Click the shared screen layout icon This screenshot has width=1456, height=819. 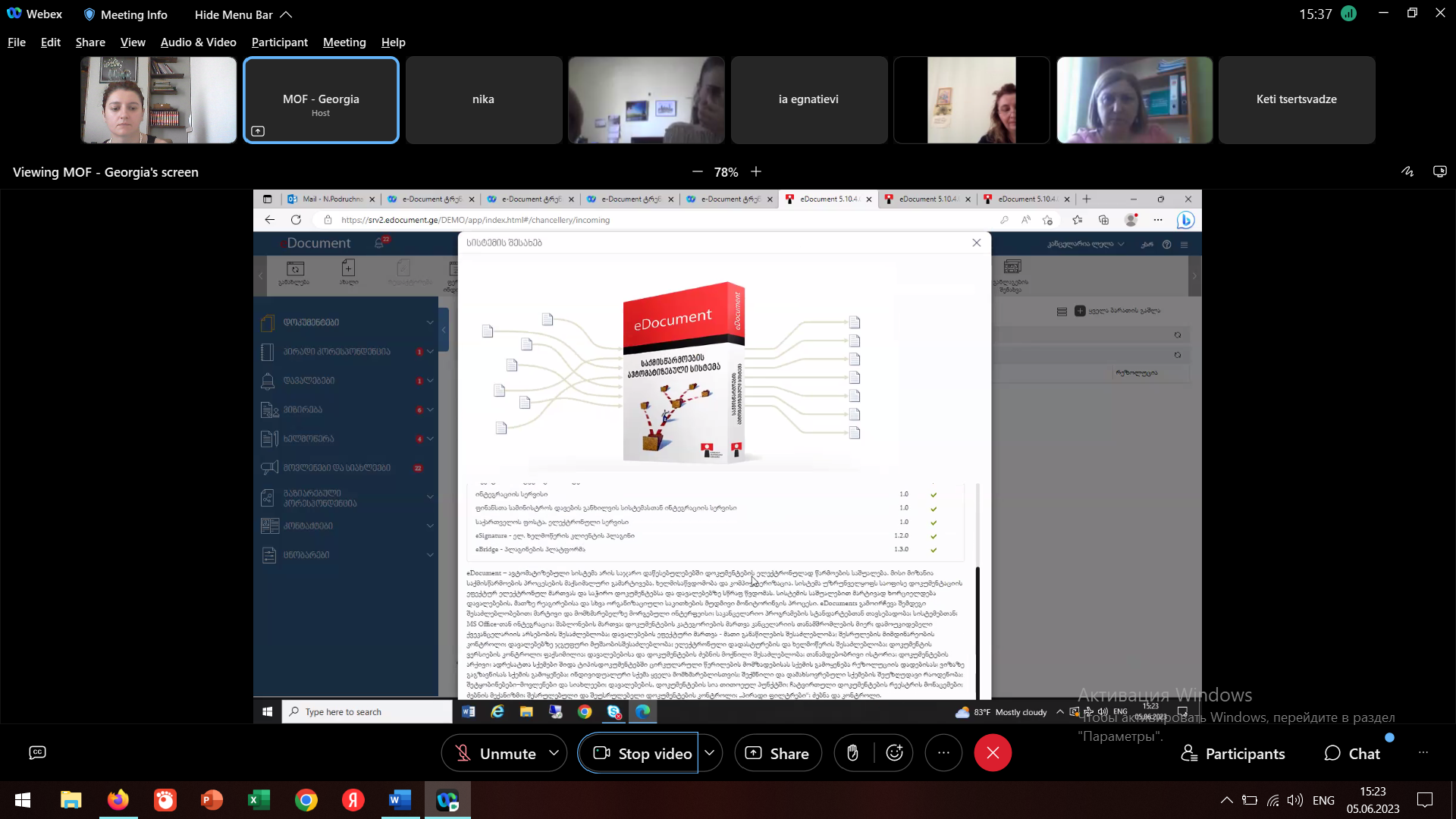pos(1439,171)
